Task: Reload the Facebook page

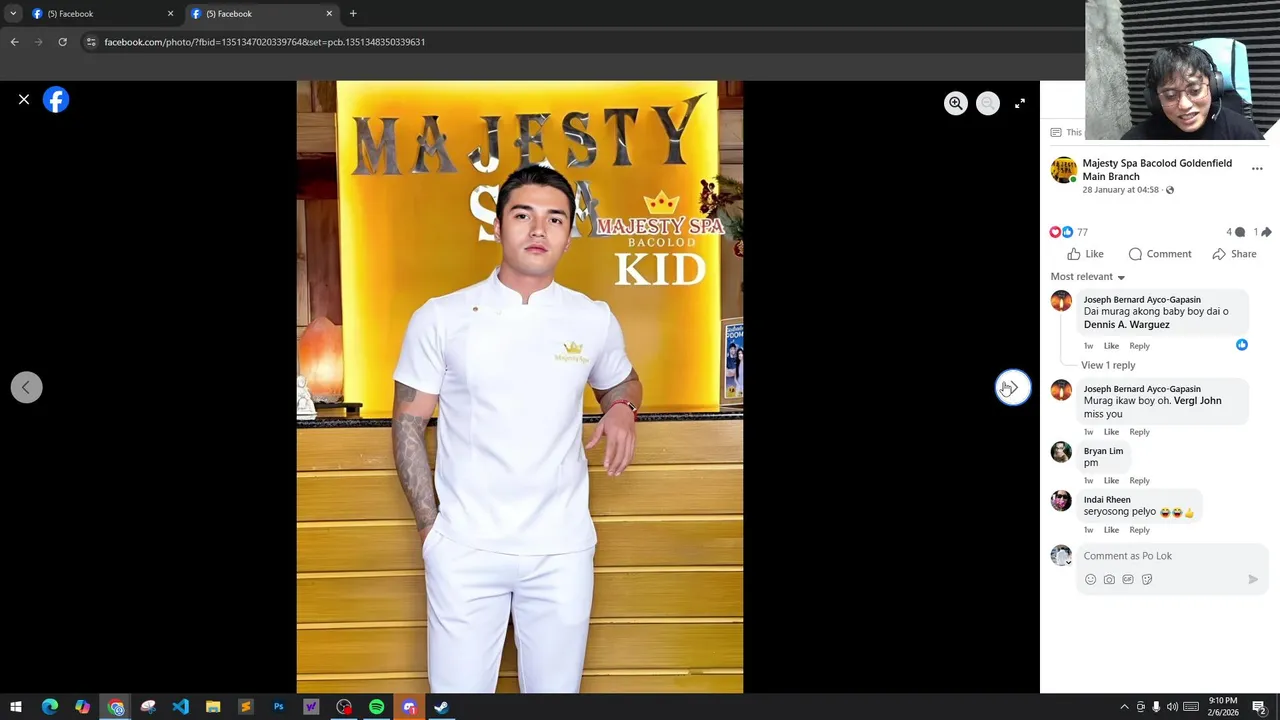Action: [x=62, y=42]
